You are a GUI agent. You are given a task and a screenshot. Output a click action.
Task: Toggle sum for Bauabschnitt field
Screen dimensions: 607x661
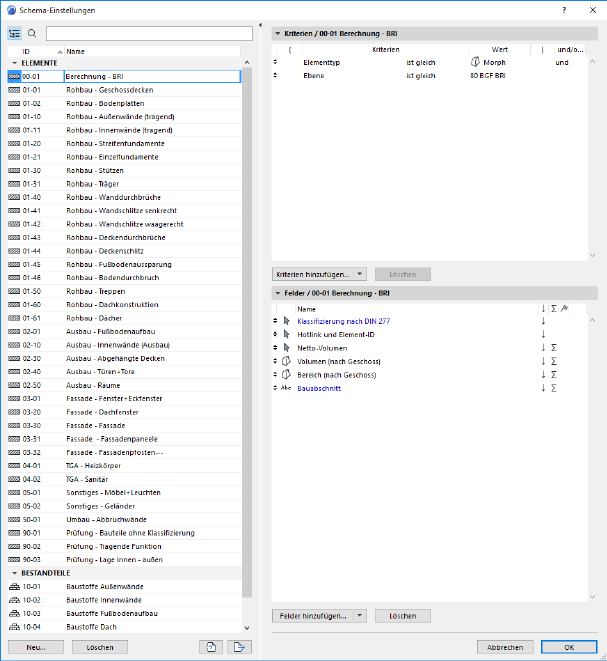coord(554,388)
